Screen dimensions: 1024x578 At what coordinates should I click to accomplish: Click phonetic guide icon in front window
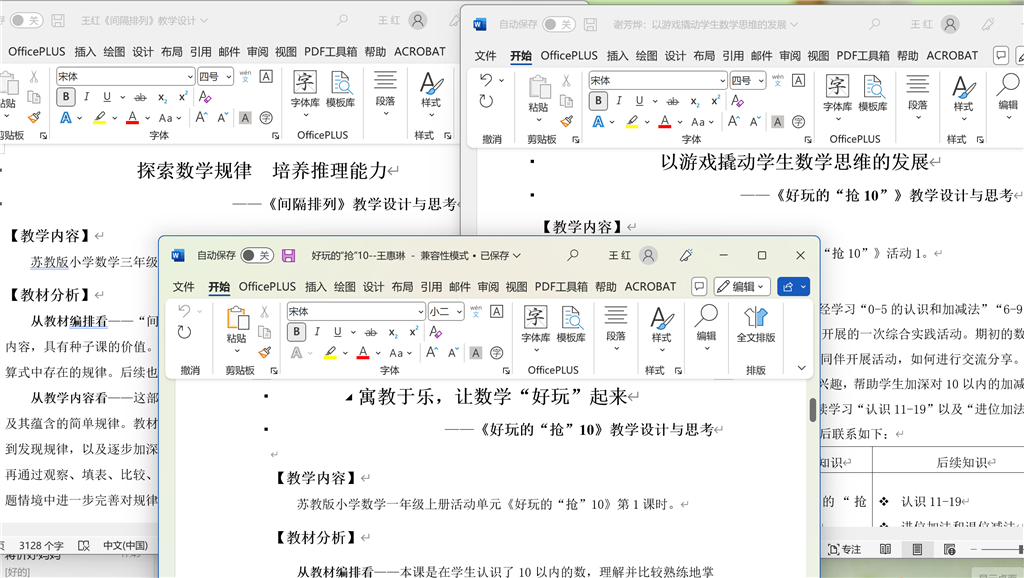tap(475, 311)
